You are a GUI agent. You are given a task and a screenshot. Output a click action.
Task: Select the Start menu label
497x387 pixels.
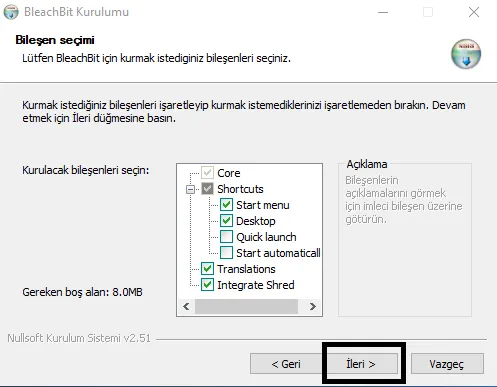(x=263, y=205)
